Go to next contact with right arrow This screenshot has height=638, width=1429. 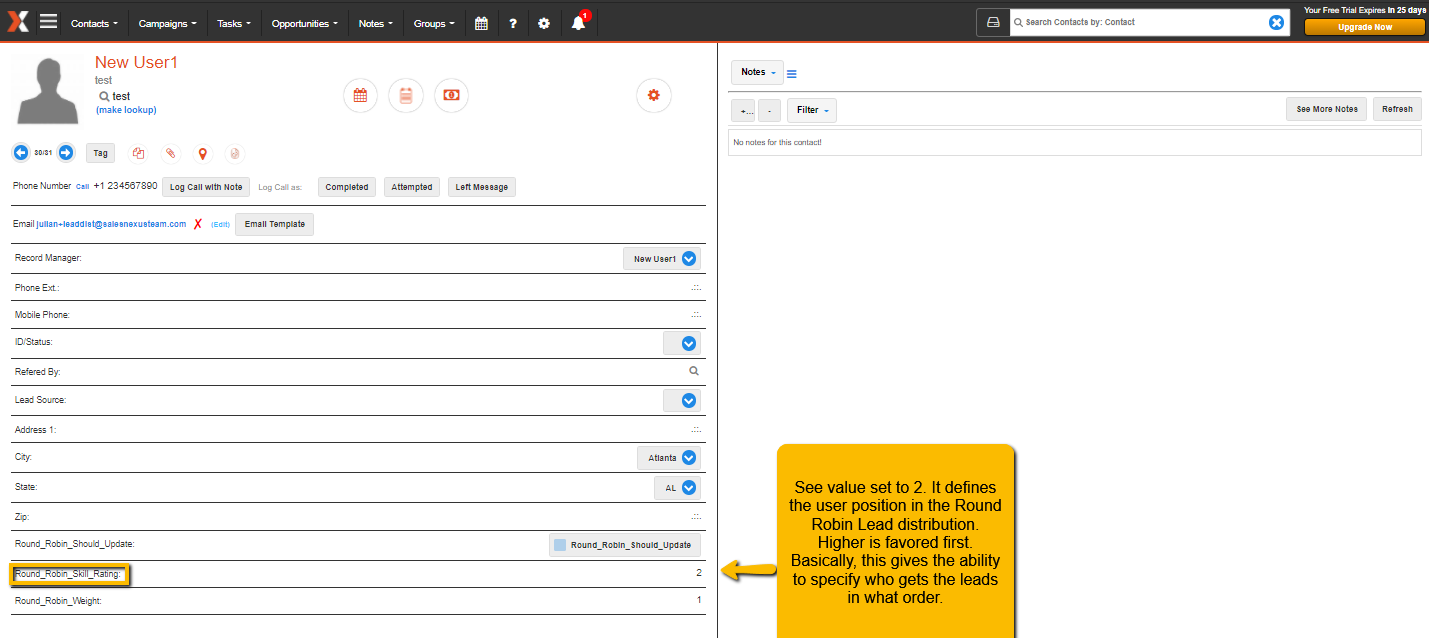[66, 153]
